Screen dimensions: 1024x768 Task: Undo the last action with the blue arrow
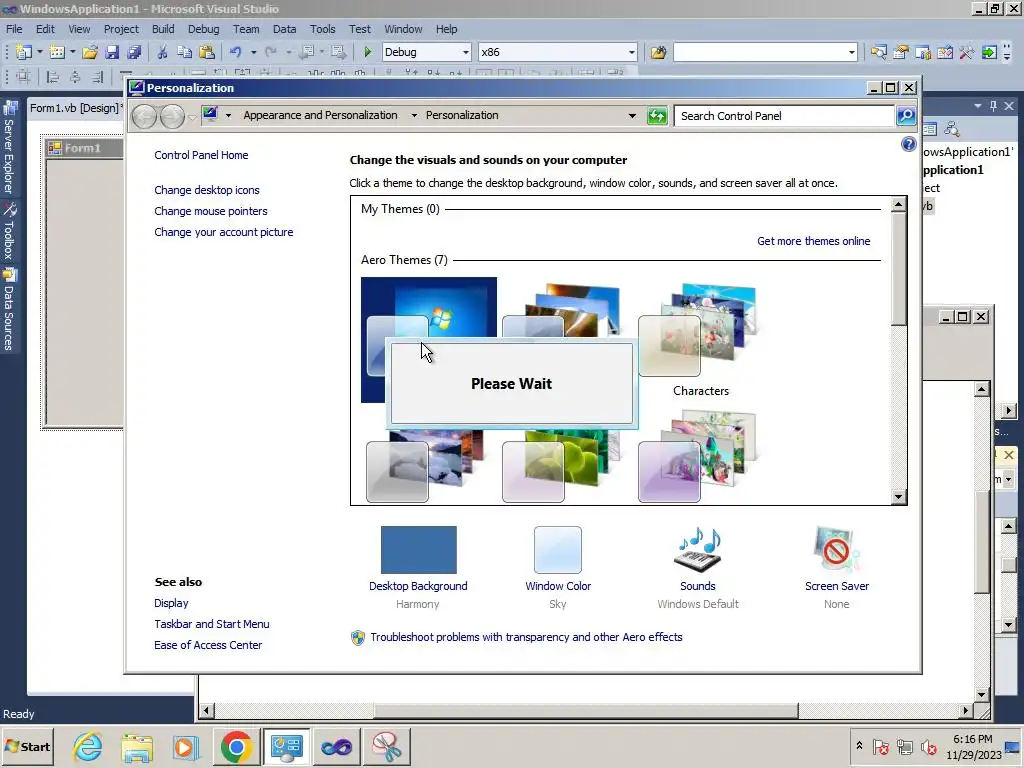tap(236, 52)
